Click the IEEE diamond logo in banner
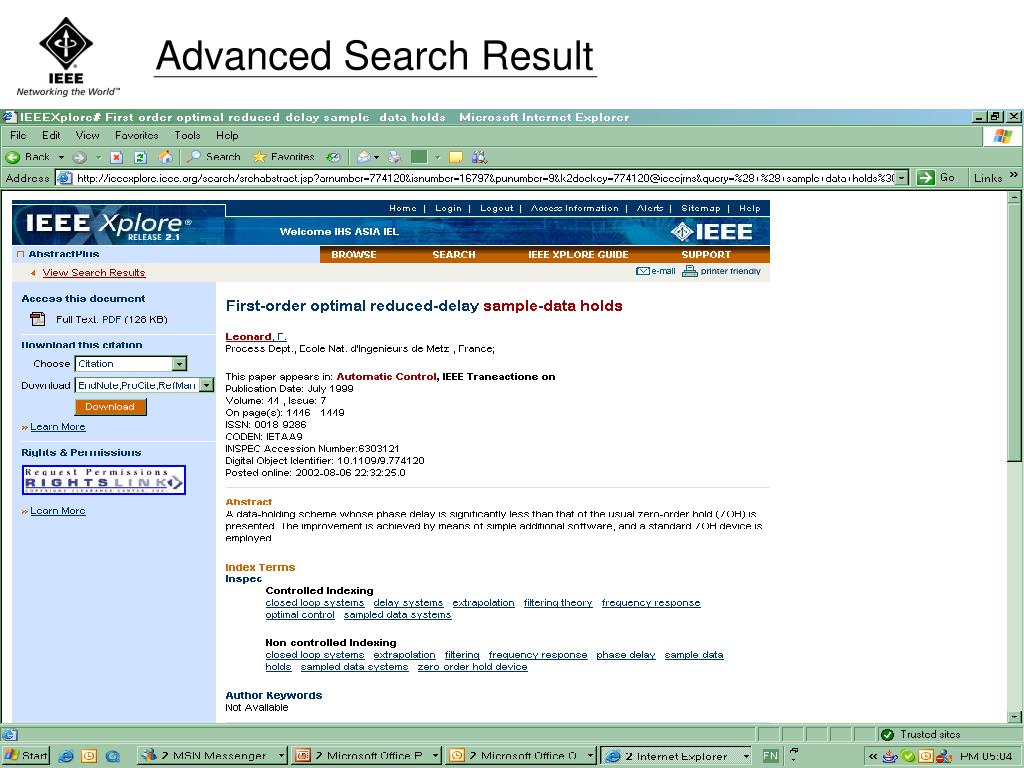The image size is (1024, 768). [682, 231]
